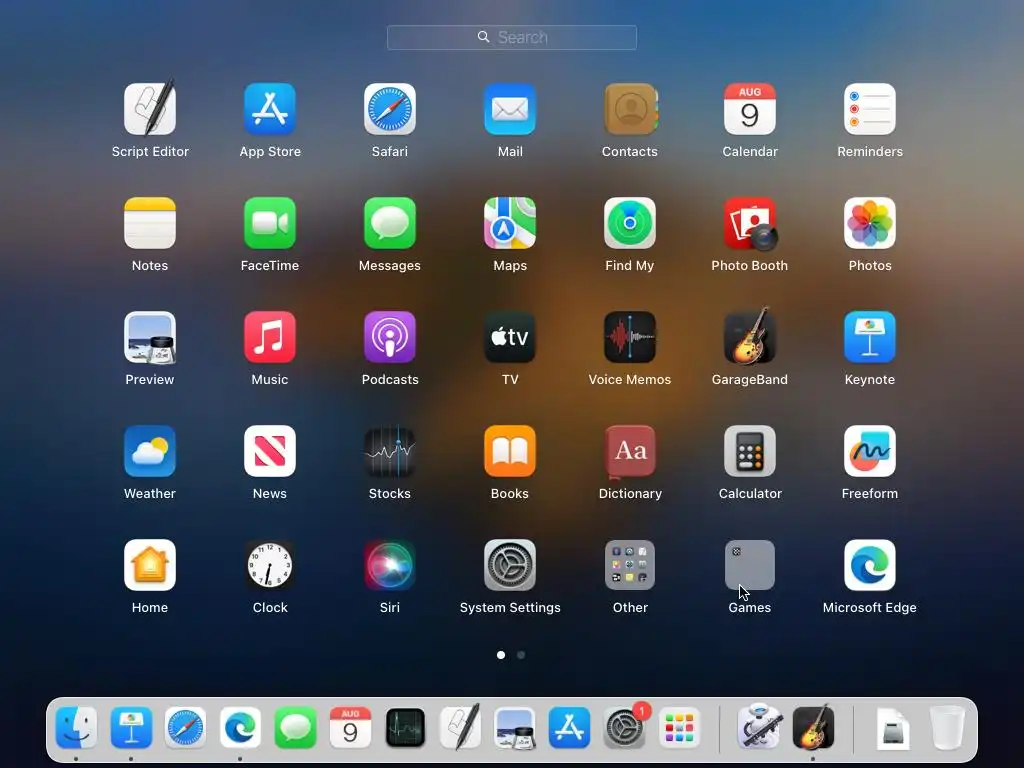Click Launchpad icon in the Dock
The height and width of the screenshot is (768, 1024).
pyautogui.click(x=679, y=728)
